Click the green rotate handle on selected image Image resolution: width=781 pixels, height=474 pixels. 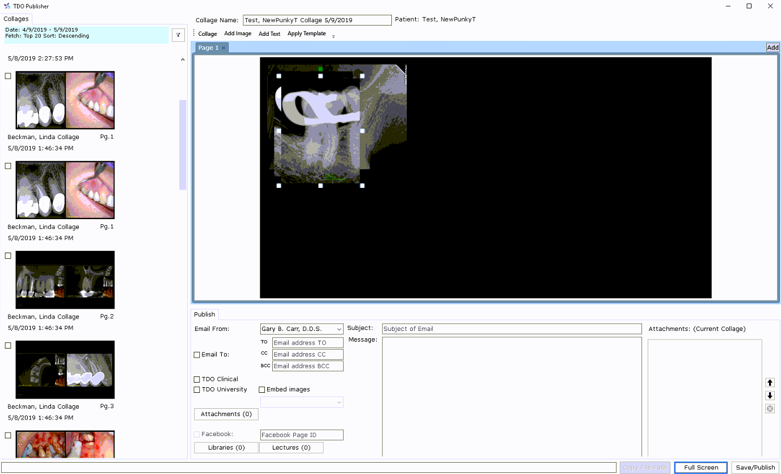(x=320, y=69)
